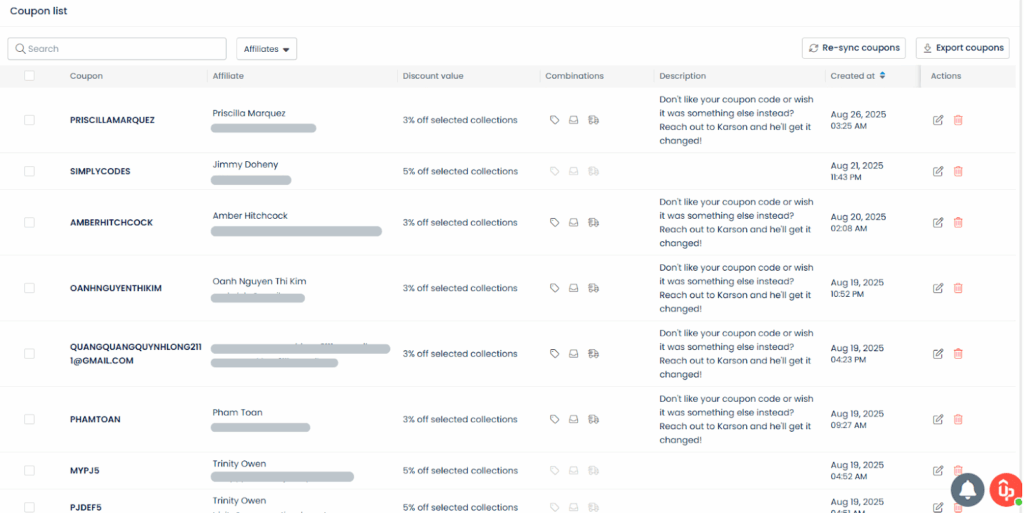This screenshot has width=1024, height=513.
Task: Focus the coupon Search field
Action: click(x=117, y=49)
